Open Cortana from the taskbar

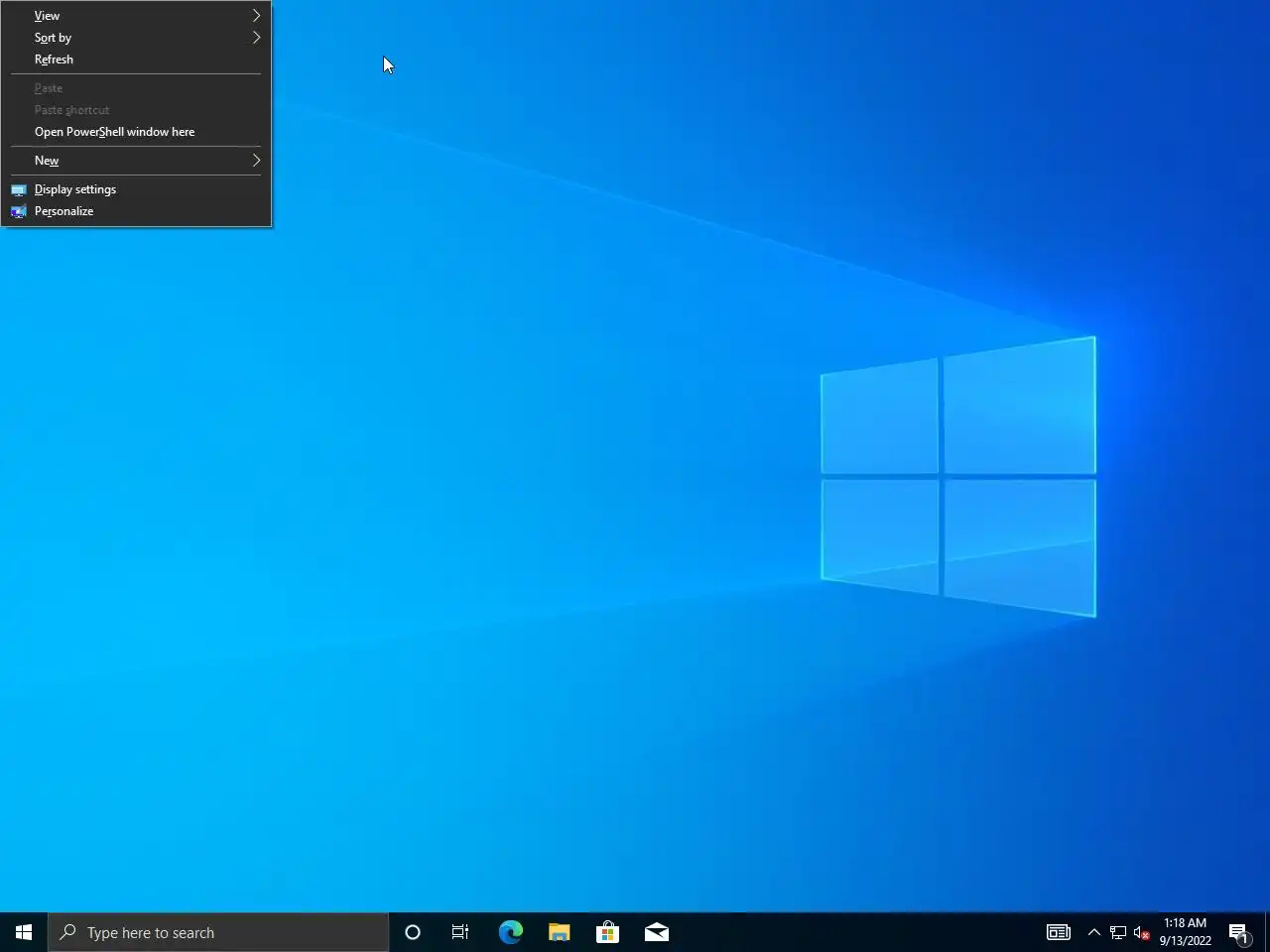[413, 932]
